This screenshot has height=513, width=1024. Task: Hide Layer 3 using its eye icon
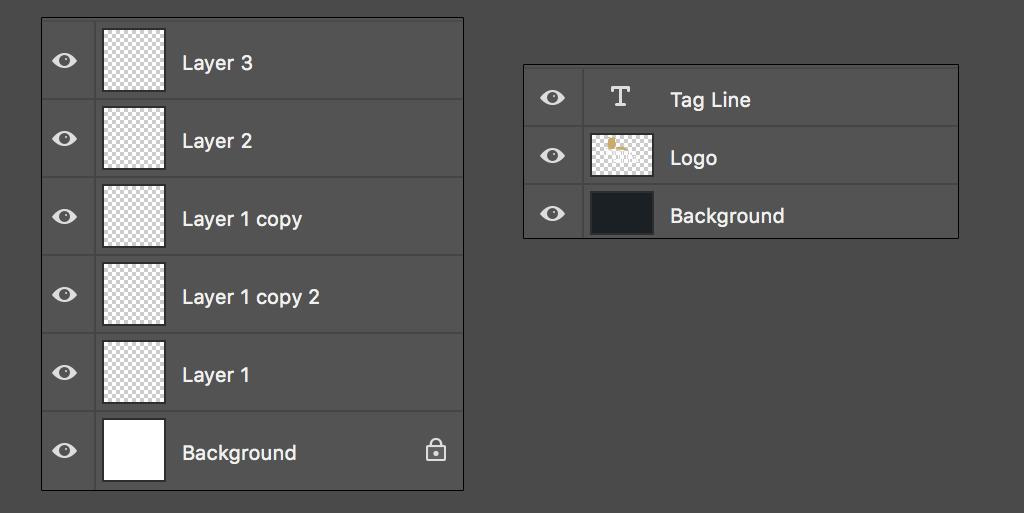pos(64,61)
